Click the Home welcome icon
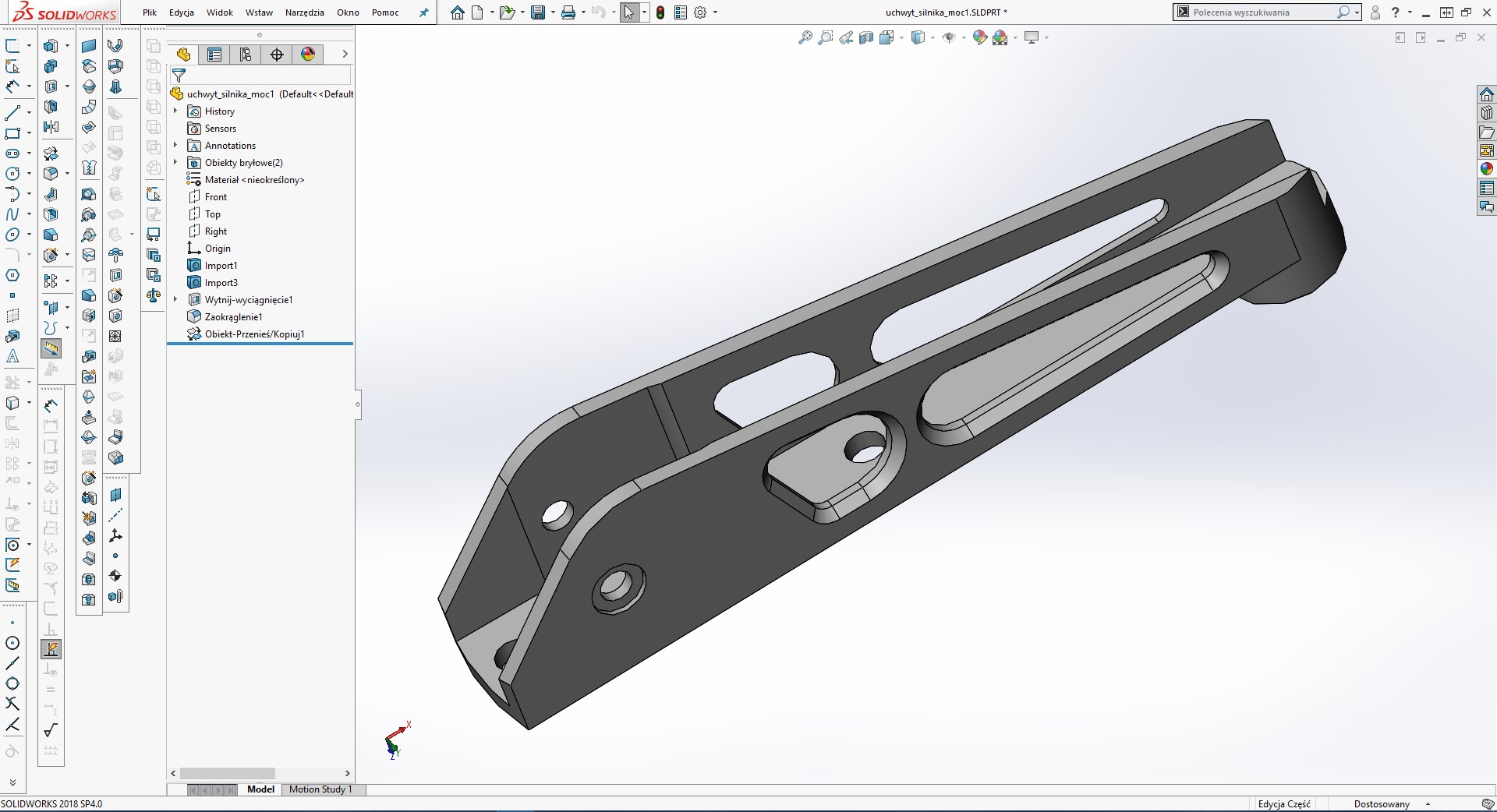The height and width of the screenshot is (812, 1497). (x=458, y=12)
